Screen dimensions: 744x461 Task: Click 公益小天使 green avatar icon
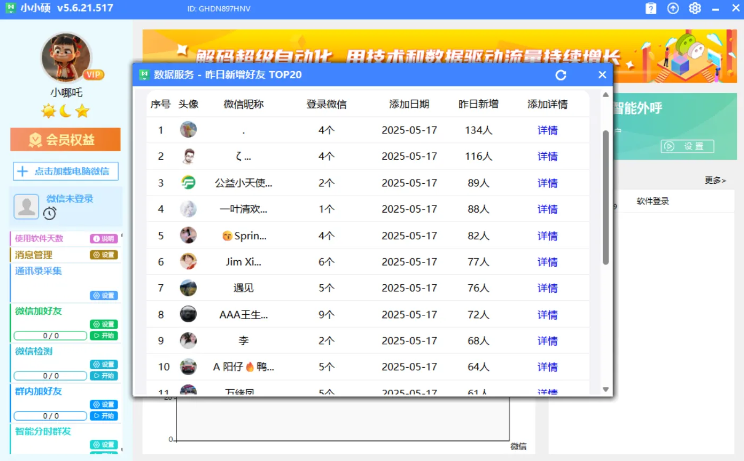[x=188, y=183]
